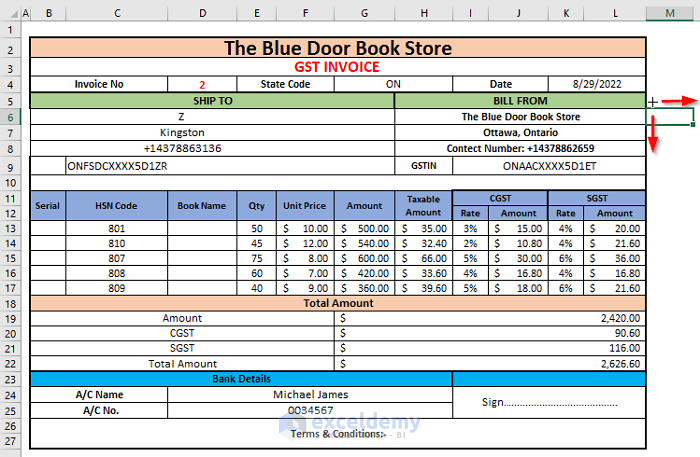Click the 'Invoice No' label cell
Viewport: 700px width, 457px height.
tap(99, 84)
